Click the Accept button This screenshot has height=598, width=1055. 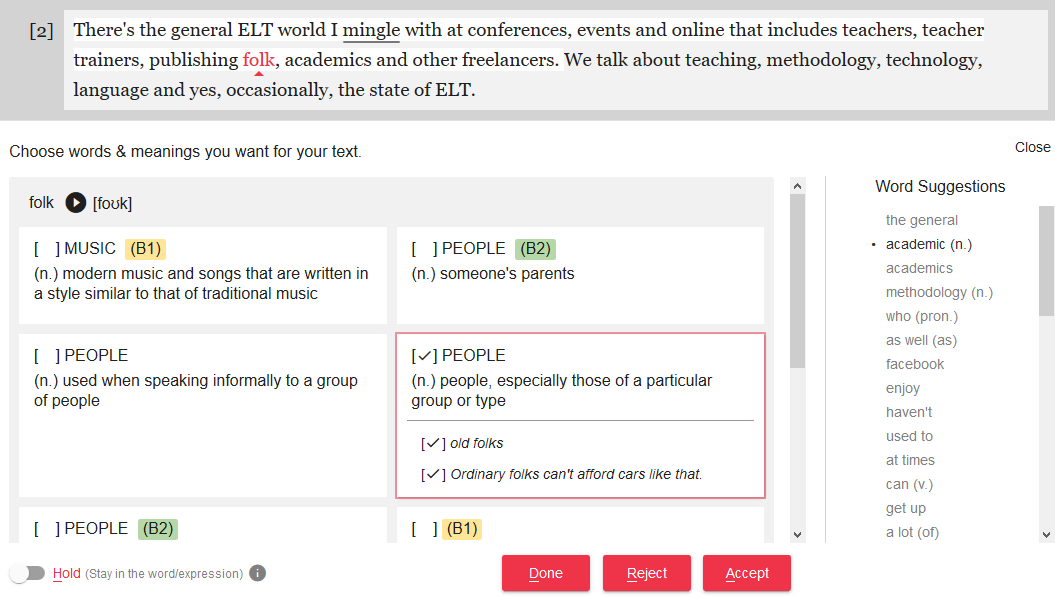pos(747,573)
